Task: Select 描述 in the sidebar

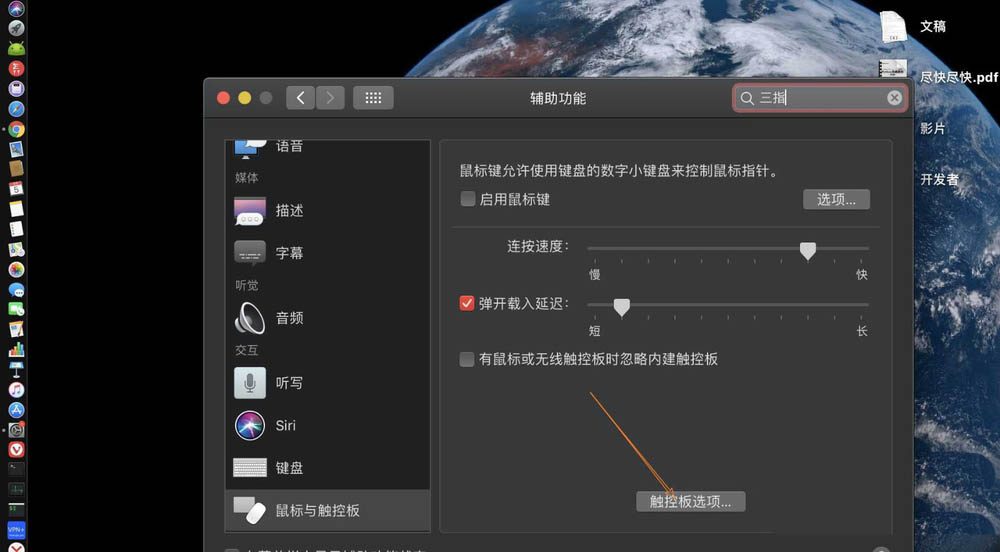Action: pos(327,211)
